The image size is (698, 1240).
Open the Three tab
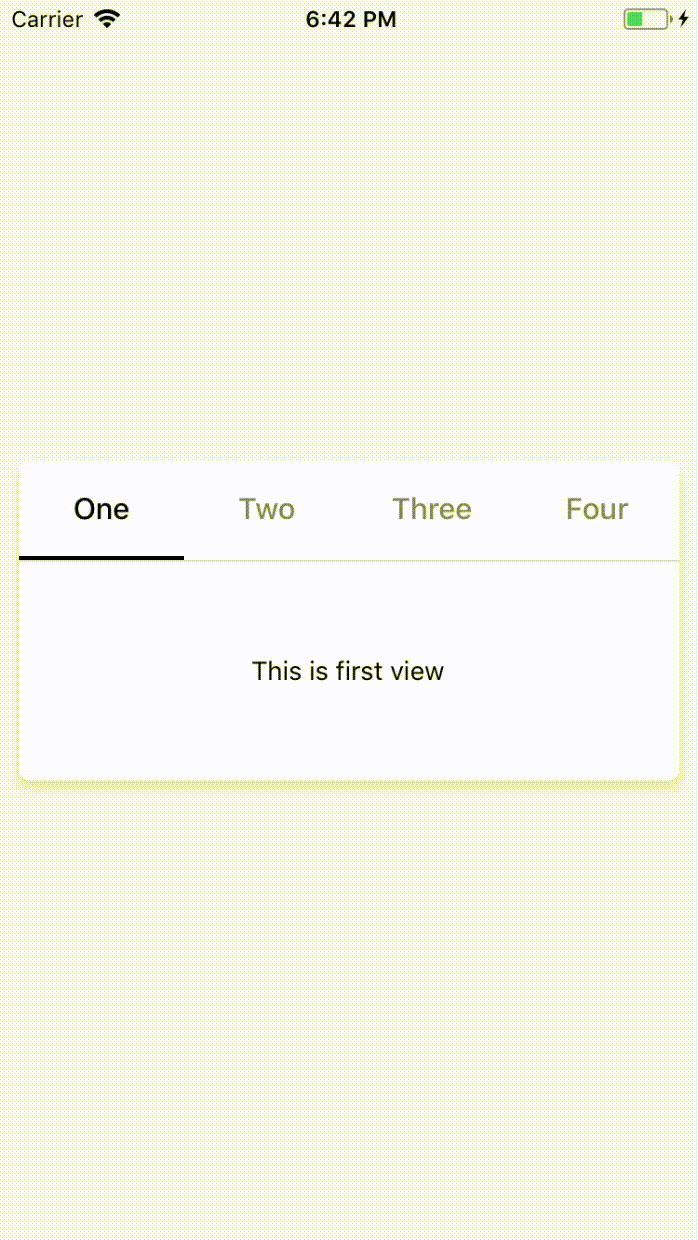[432, 509]
